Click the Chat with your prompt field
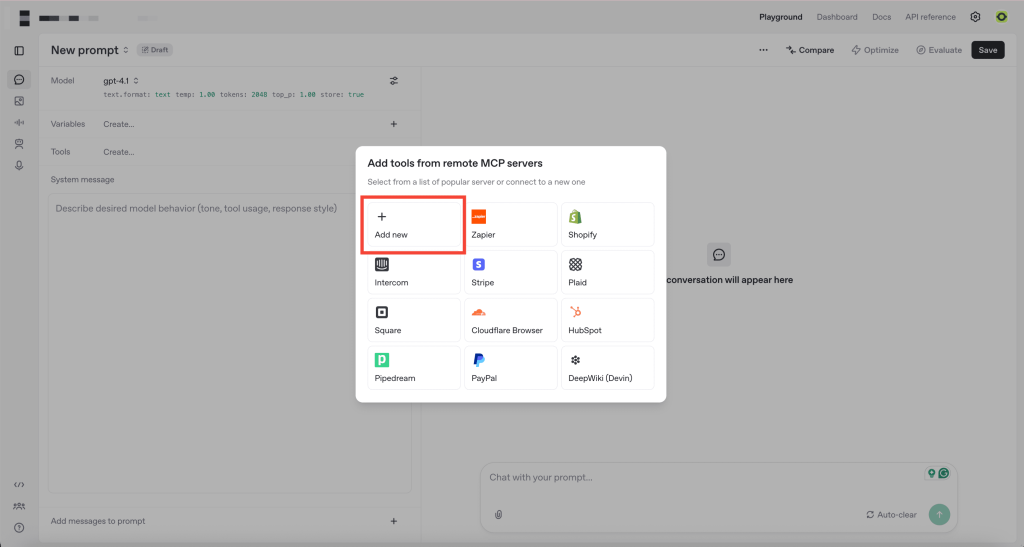 700,478
